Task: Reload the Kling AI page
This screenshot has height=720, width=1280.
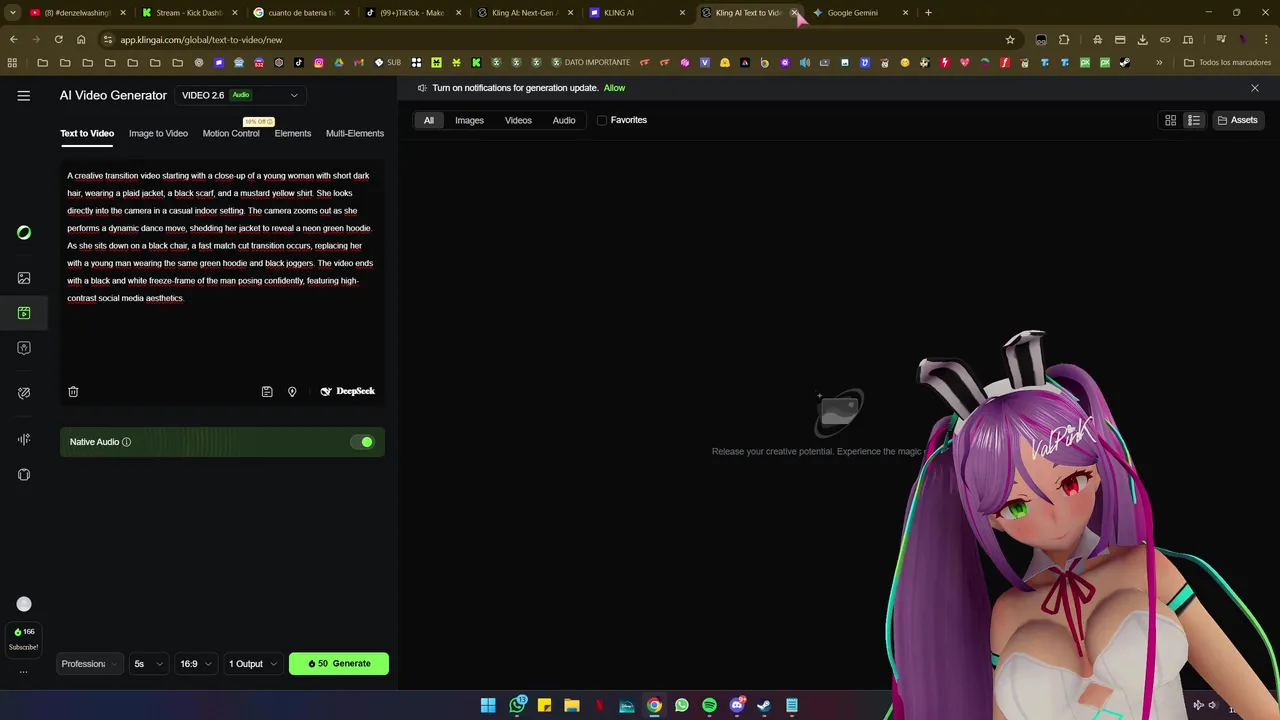Action: click(x=58, y=39)
